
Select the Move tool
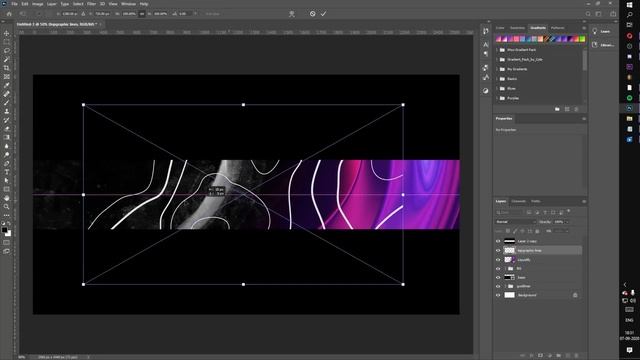pos(7,33)
